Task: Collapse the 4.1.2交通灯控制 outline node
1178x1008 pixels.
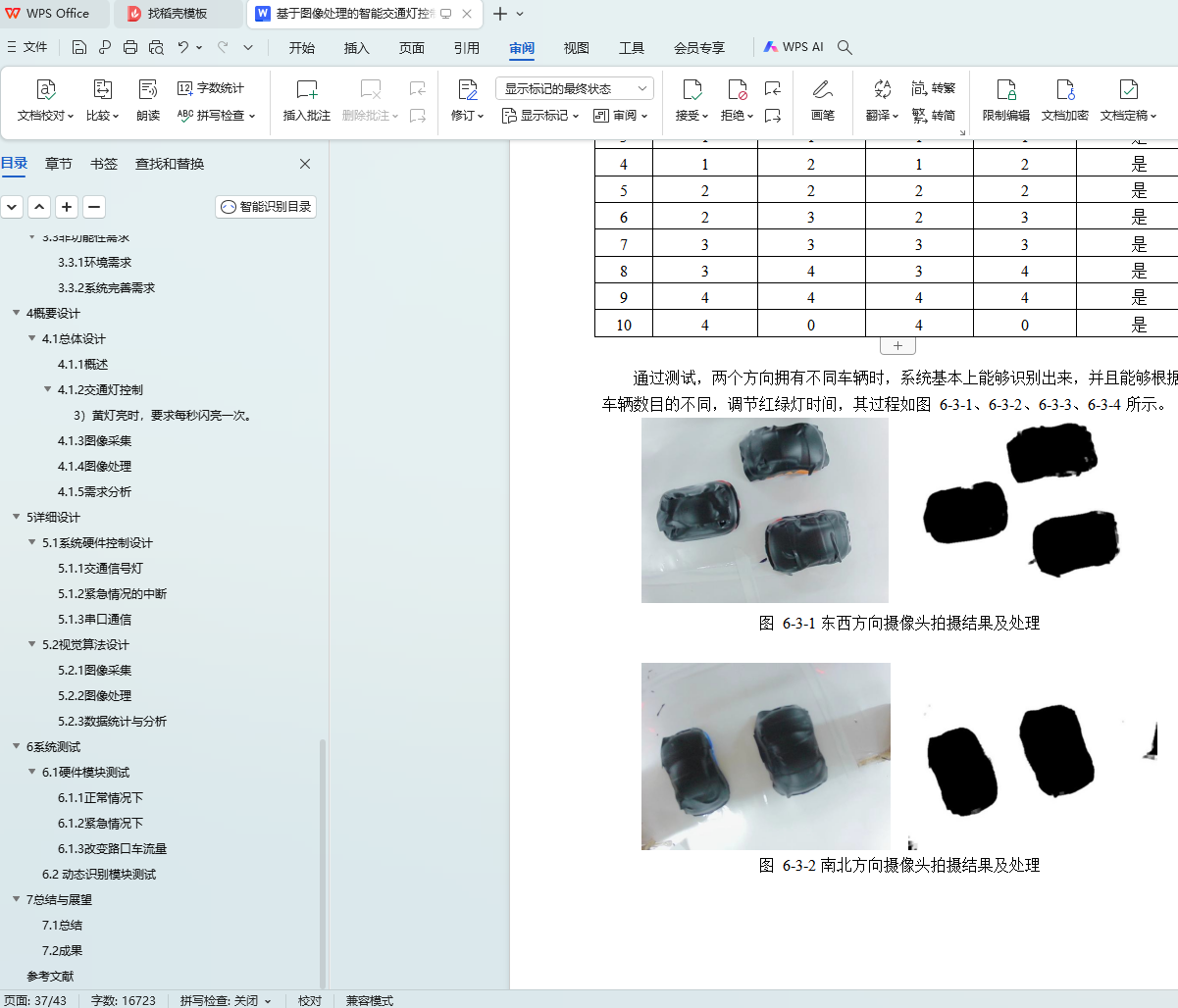Action: 47,390
